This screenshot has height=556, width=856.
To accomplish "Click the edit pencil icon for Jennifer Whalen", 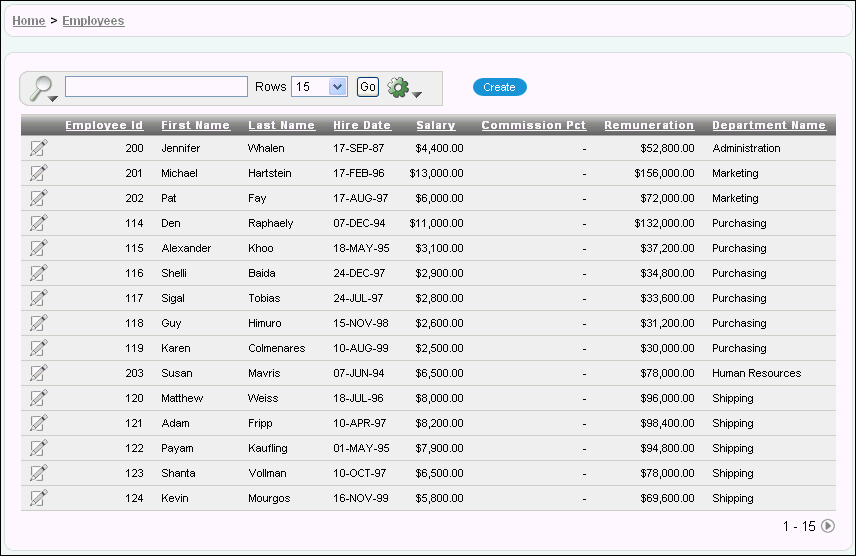I will [38, 148].
